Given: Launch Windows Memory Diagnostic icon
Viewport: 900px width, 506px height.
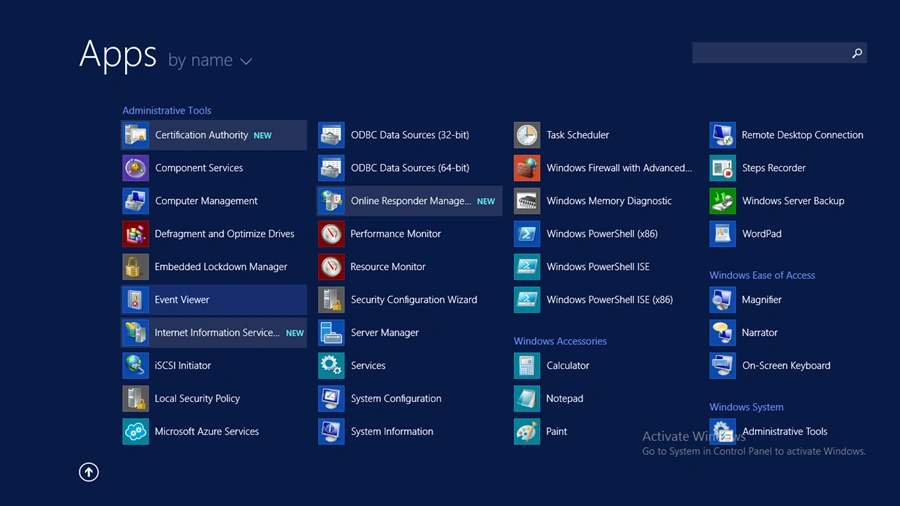Looking at the screenshot, I should click(527, 201).
